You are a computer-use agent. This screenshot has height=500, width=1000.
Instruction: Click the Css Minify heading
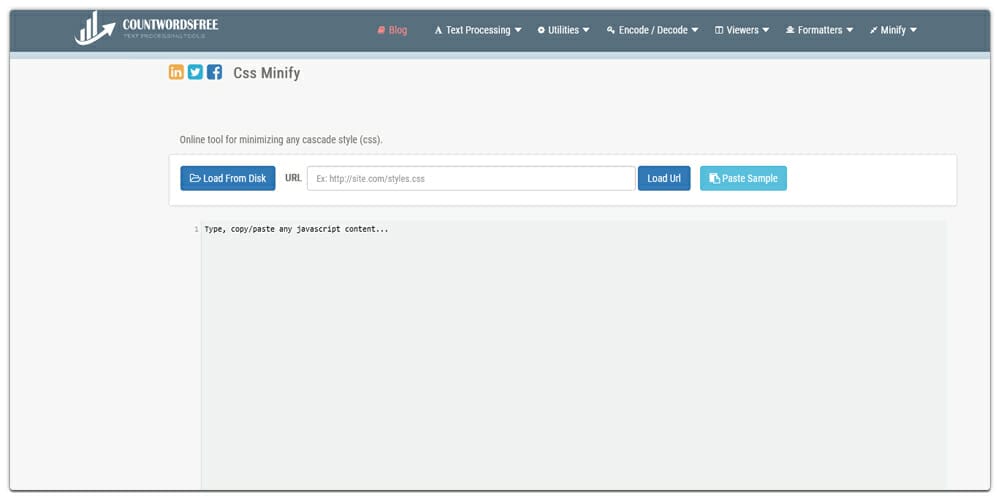267,73
